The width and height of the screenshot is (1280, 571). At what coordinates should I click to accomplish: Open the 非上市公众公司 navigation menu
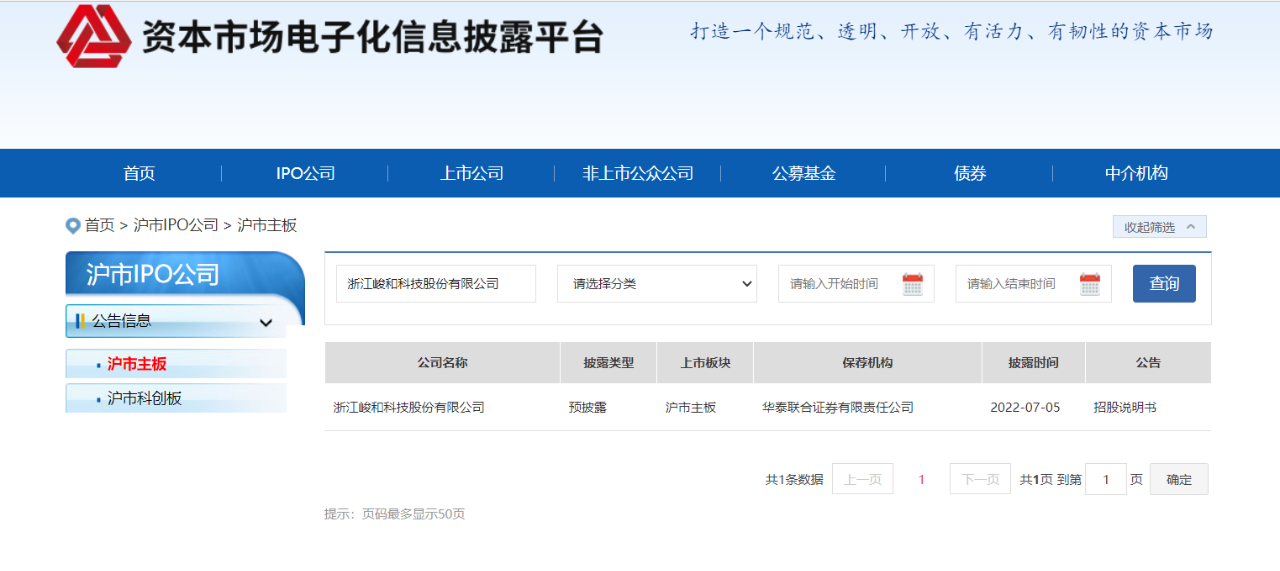point(638,173)
